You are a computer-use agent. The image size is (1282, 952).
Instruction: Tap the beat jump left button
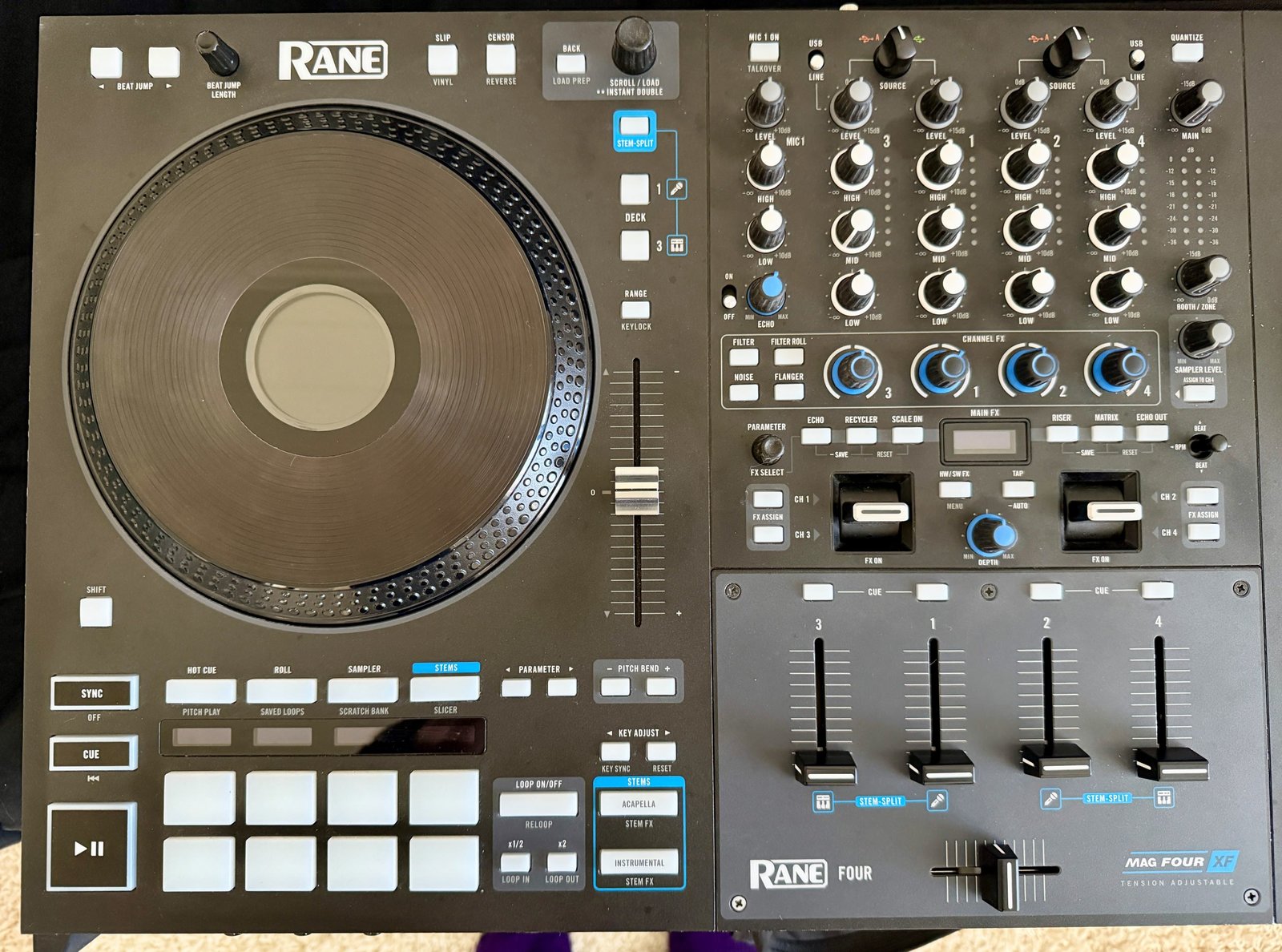pos(106,62)
